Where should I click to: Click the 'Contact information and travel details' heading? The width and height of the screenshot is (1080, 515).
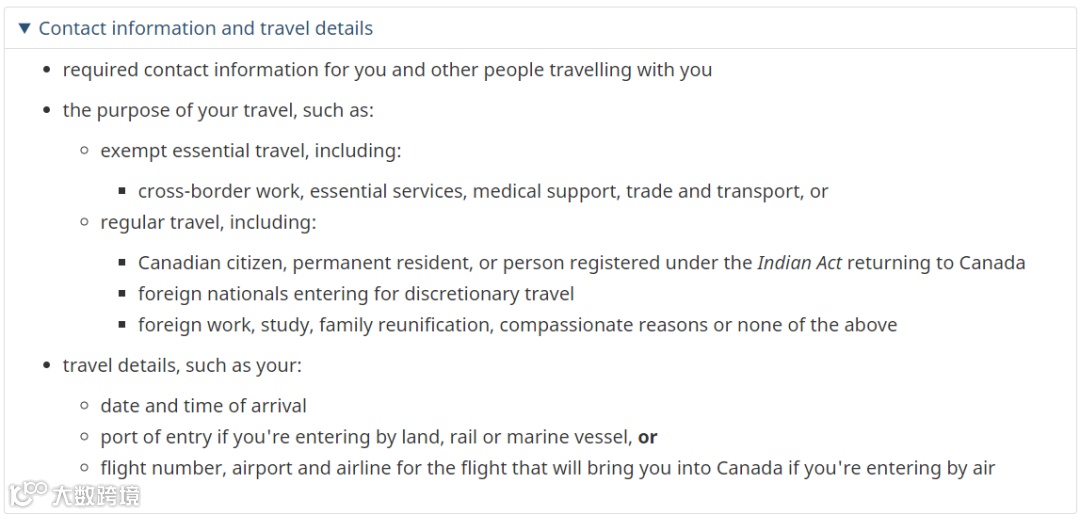coord(205,28)
